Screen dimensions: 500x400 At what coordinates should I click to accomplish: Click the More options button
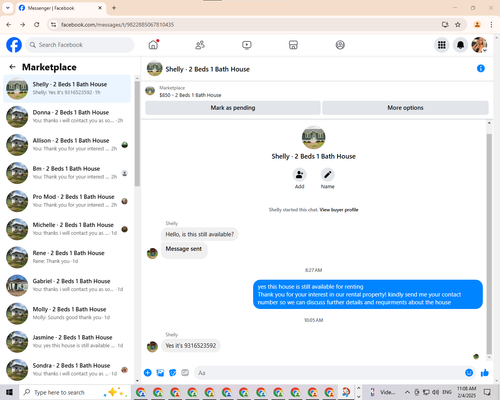click(x=405, y=108)
